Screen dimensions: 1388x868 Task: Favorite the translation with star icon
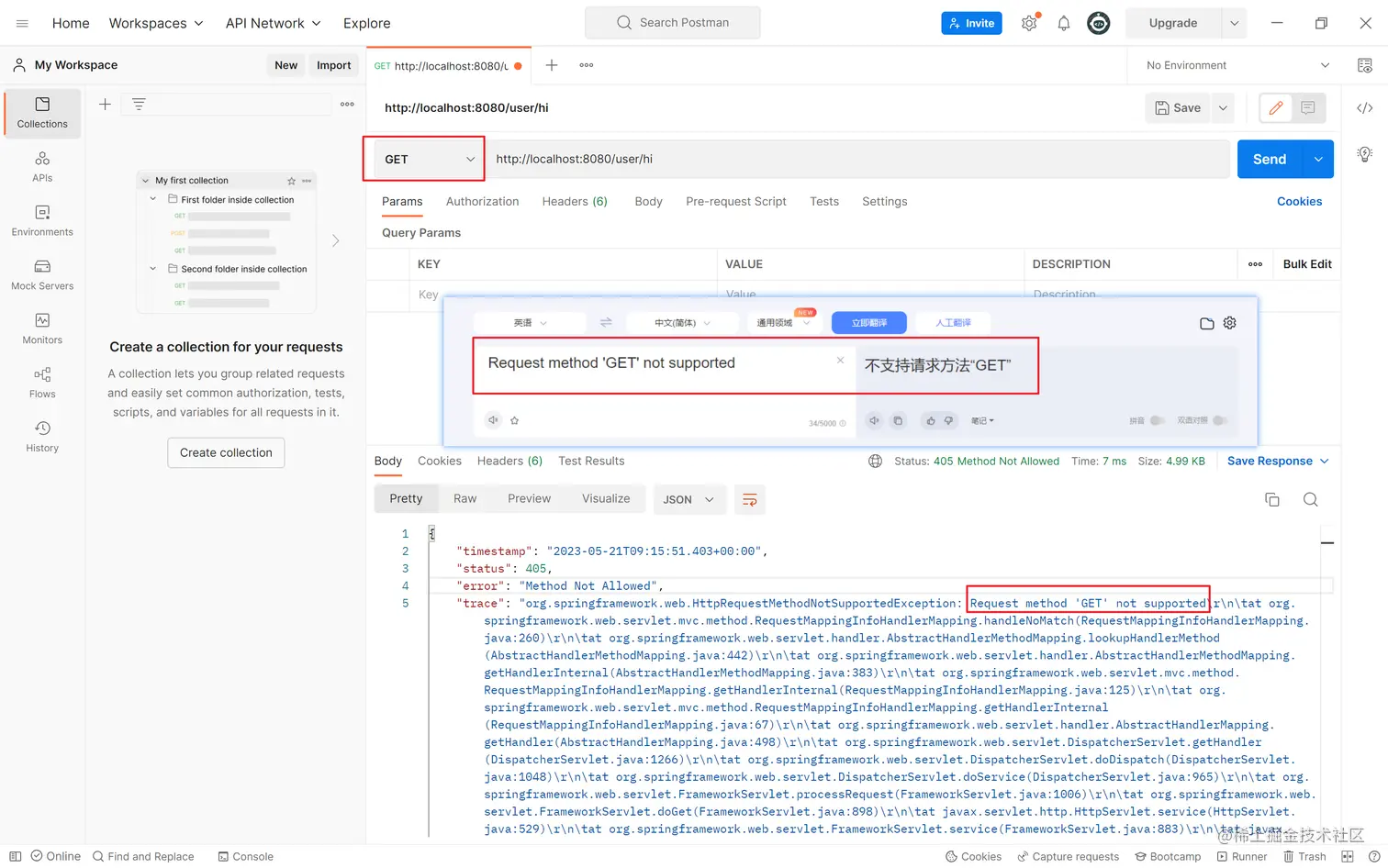(515, 420)
